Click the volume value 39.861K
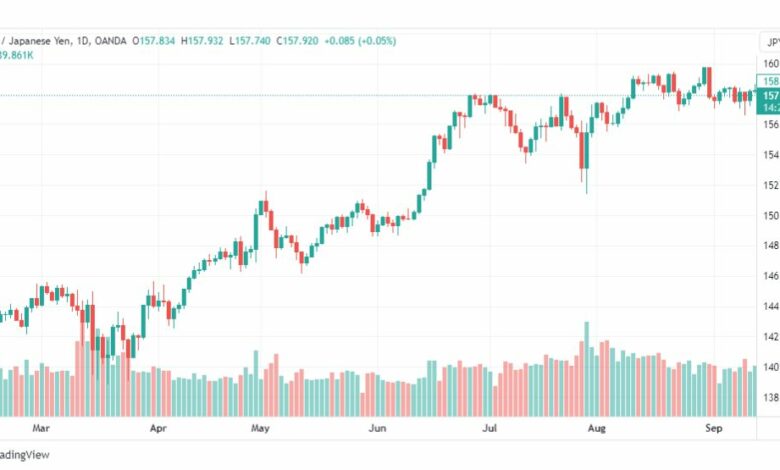 (16, 55)
